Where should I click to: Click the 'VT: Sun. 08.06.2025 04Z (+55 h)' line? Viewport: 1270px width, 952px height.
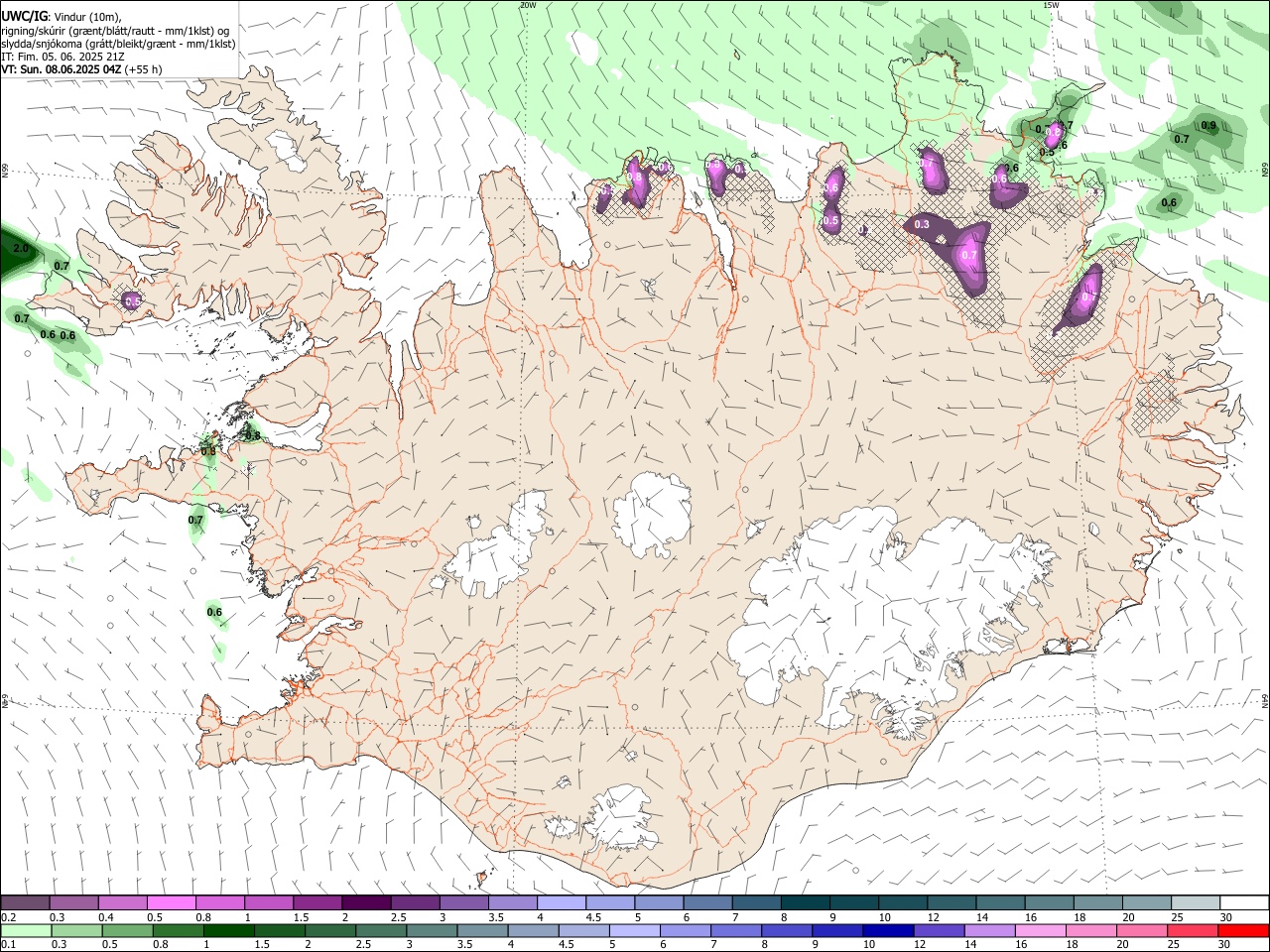81,69
